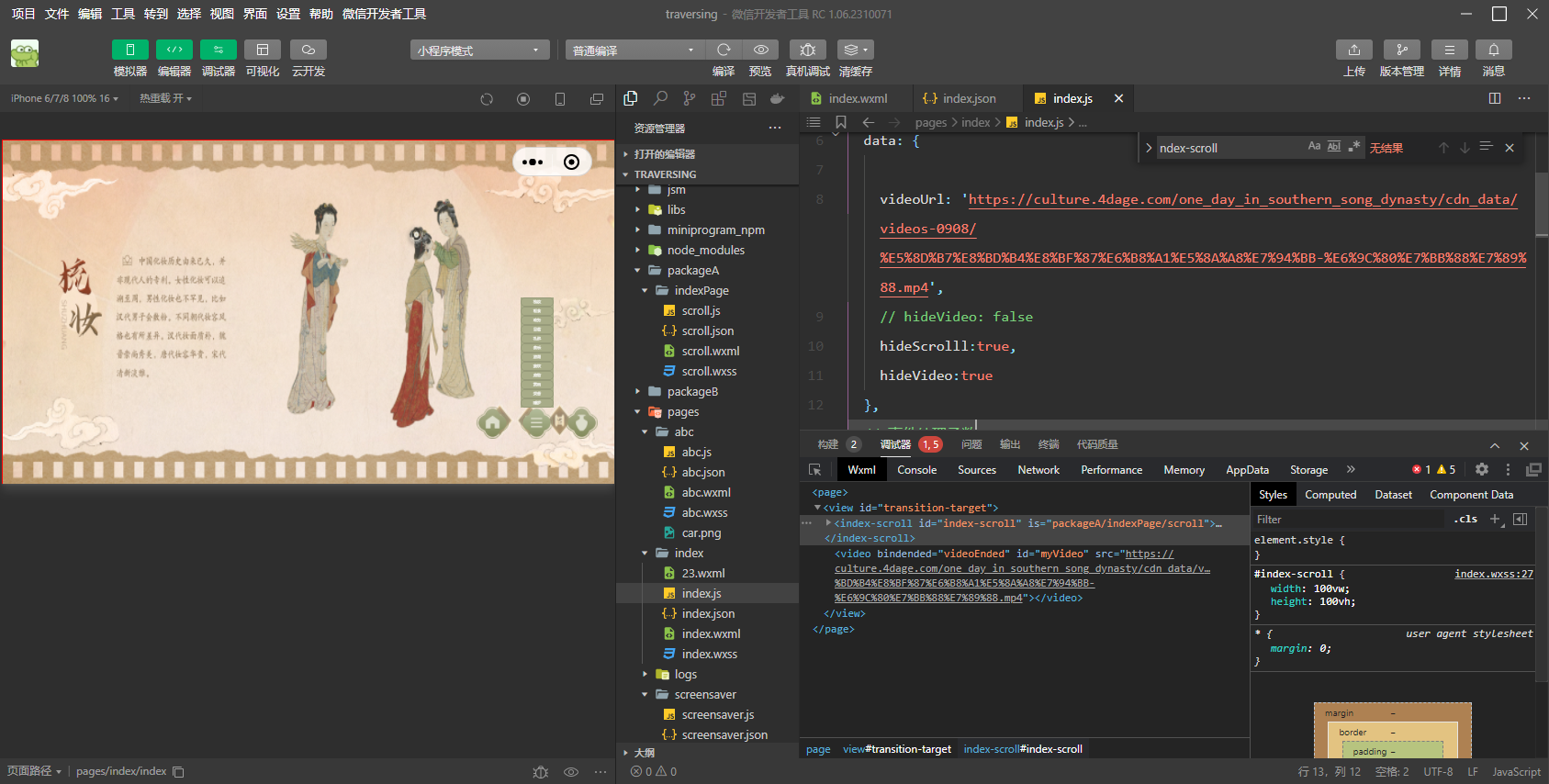Screen dimensions: 1549x784
Task: Toggle regex option in find box
Action: (1354, 147)
